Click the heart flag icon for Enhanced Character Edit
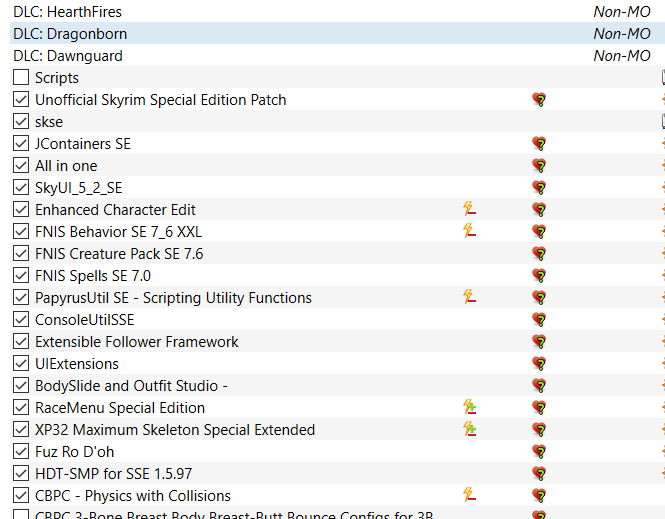This screenshot has width=665, height=519. (x=539, y=210)
